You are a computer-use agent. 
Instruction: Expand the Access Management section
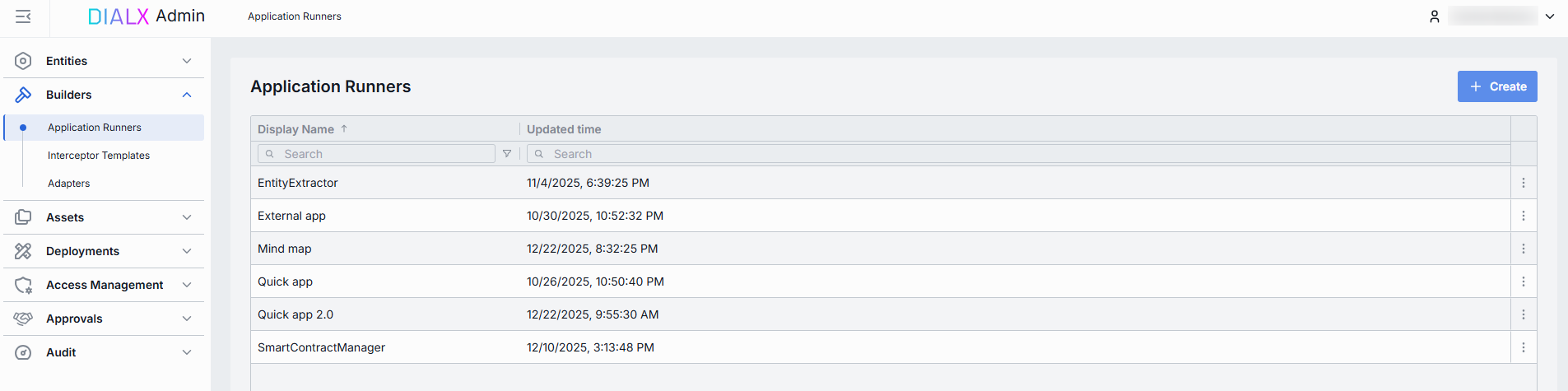[187, 285]
